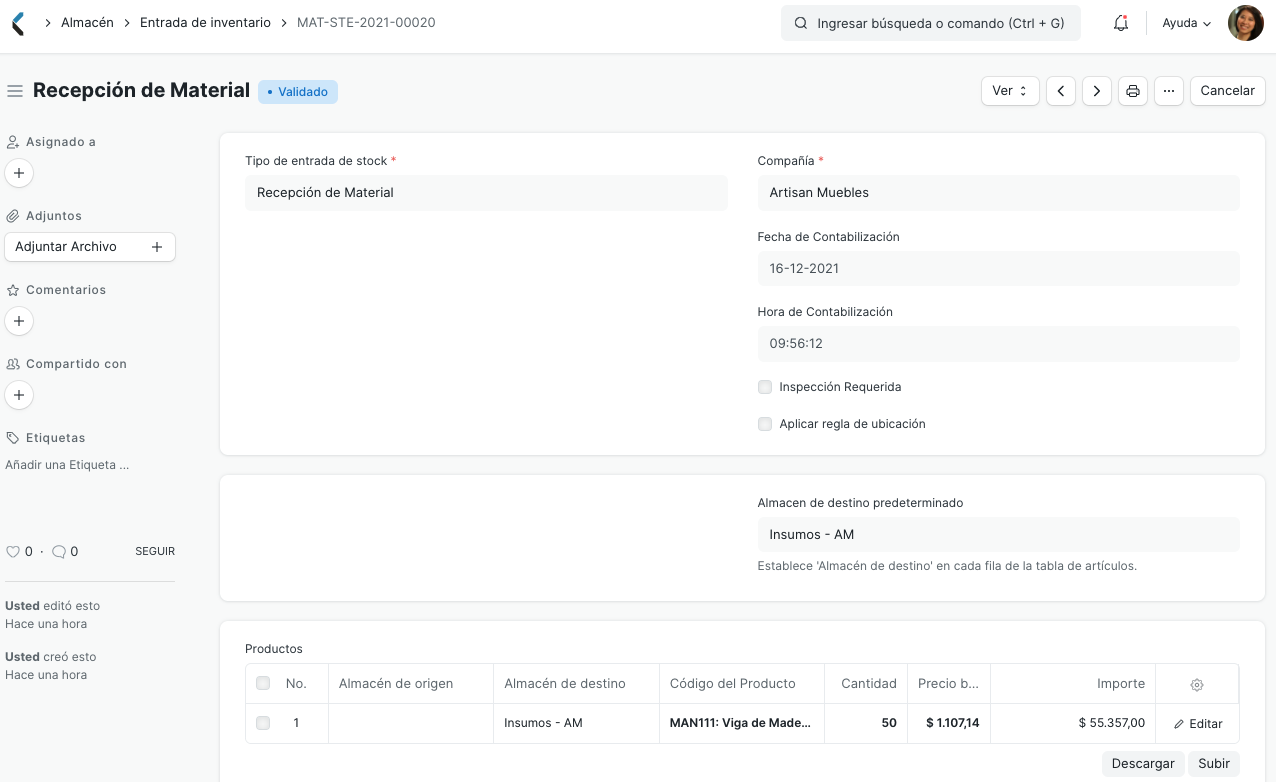
Task: Click price cell $ 1.107,14
Action: (x=949, y=723)
